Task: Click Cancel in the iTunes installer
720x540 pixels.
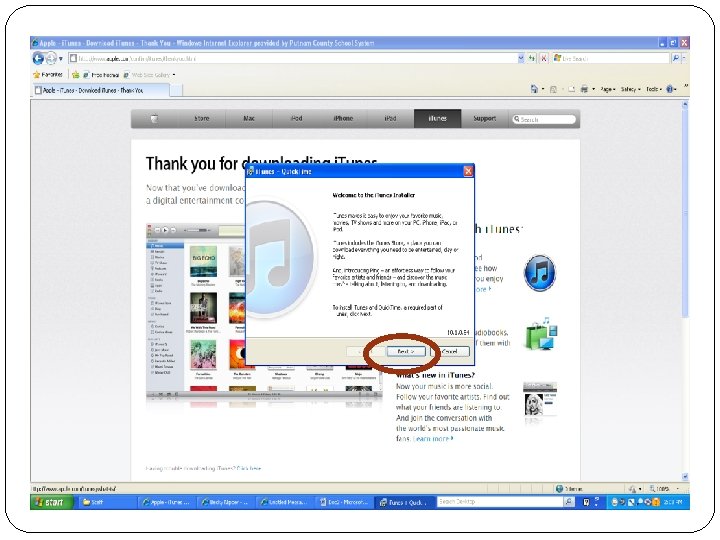Action: [x=450, y=351]
